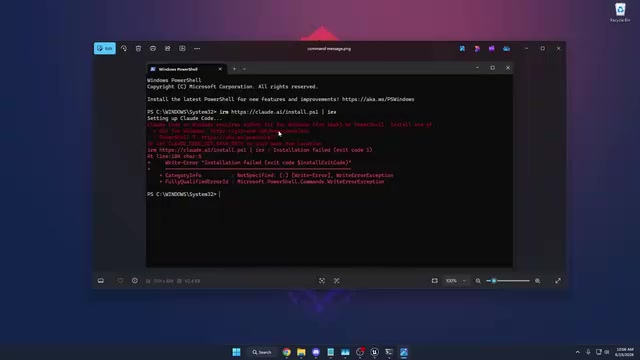Screen dimensions: 640x360
Task: Rotate the image with the rotate icon
Action: coord(124,49)
